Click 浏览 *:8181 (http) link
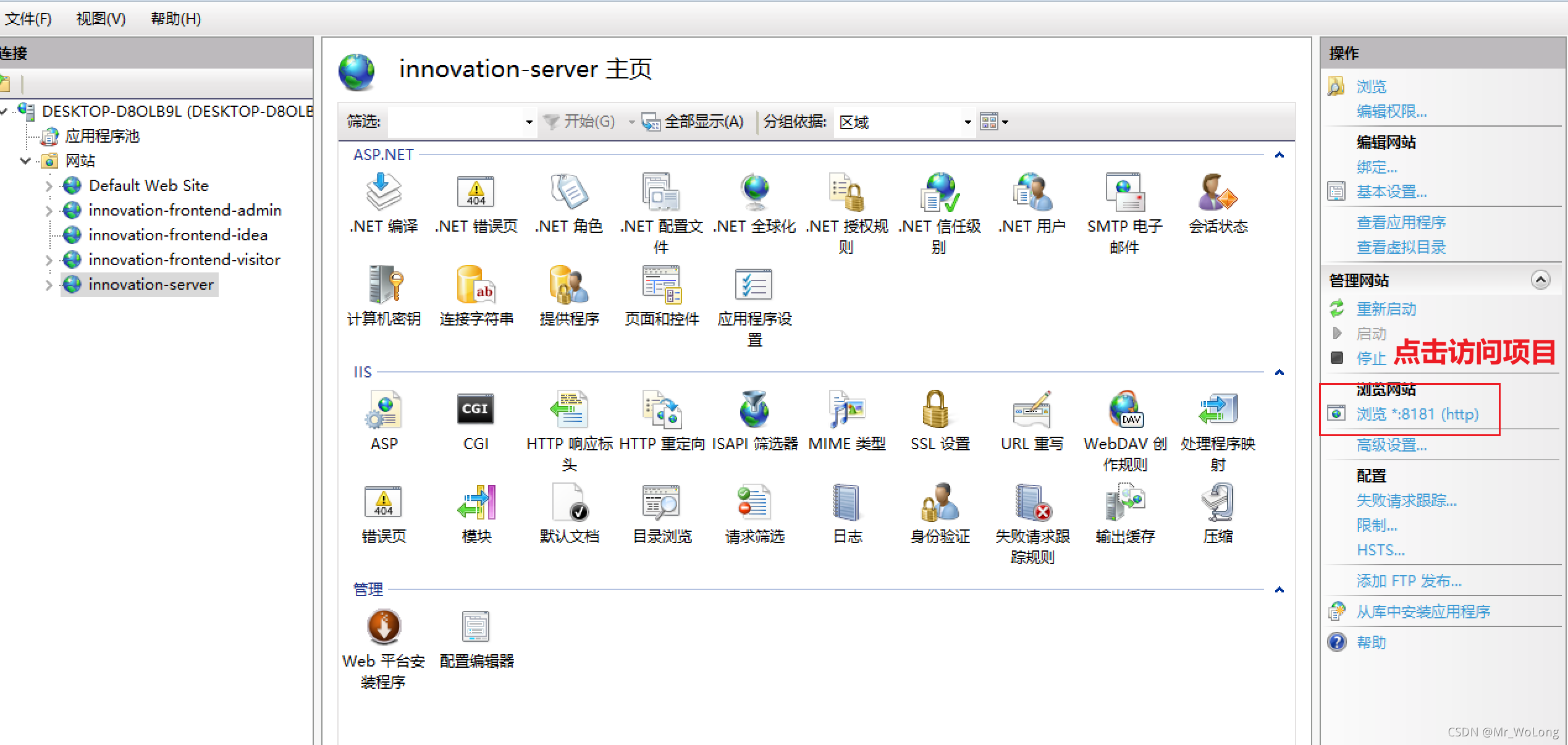The image size is (1568, 745). click(x=1417, y=414)
